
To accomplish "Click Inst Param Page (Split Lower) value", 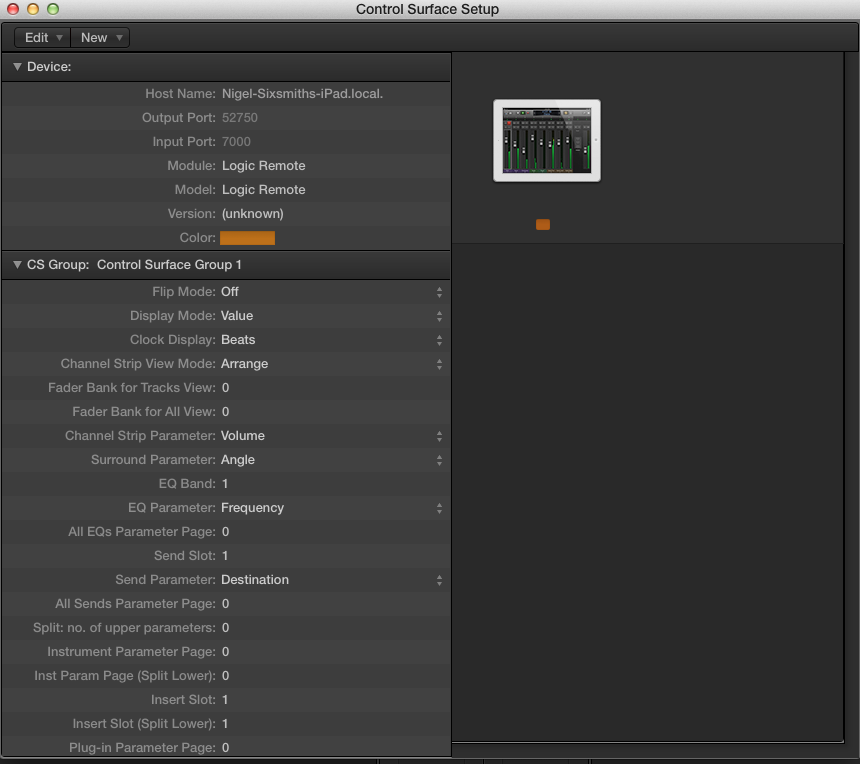I will pos(225,676).
